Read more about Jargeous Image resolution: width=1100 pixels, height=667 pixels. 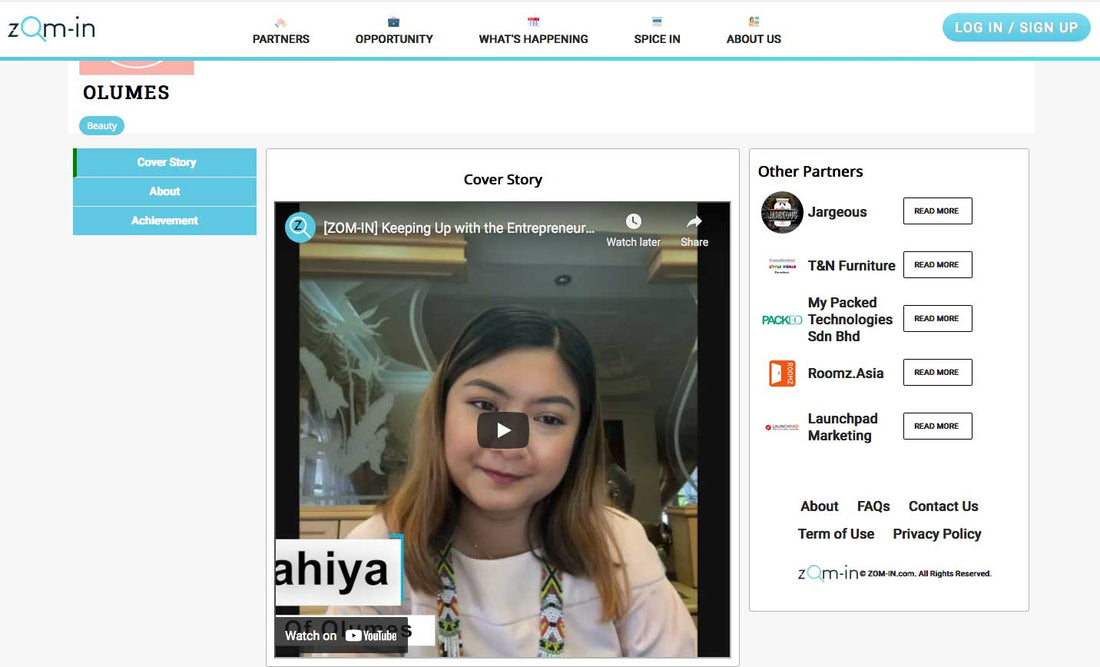[x=937, y=211]
